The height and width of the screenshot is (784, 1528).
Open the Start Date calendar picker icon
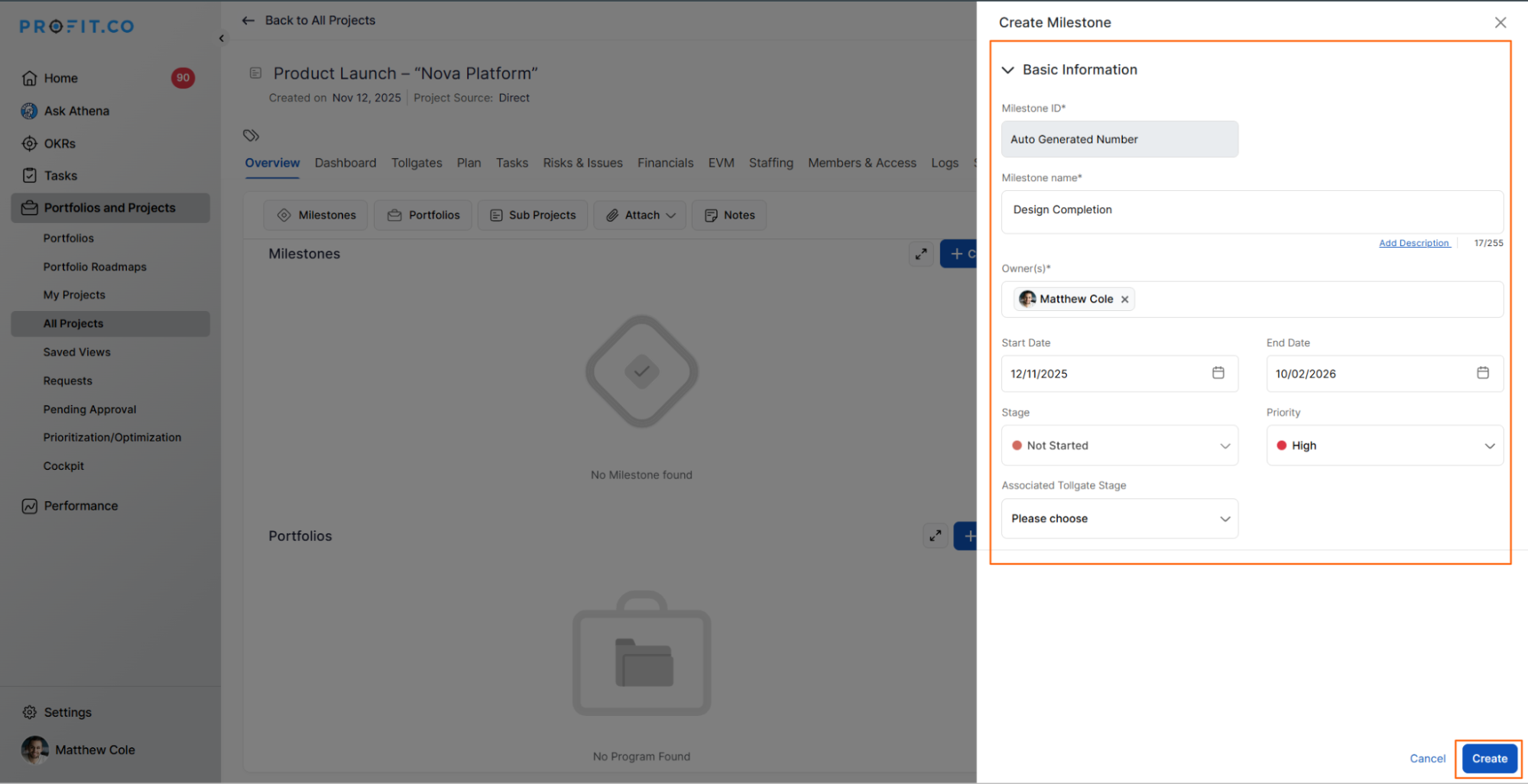(x=1218, y=373)
